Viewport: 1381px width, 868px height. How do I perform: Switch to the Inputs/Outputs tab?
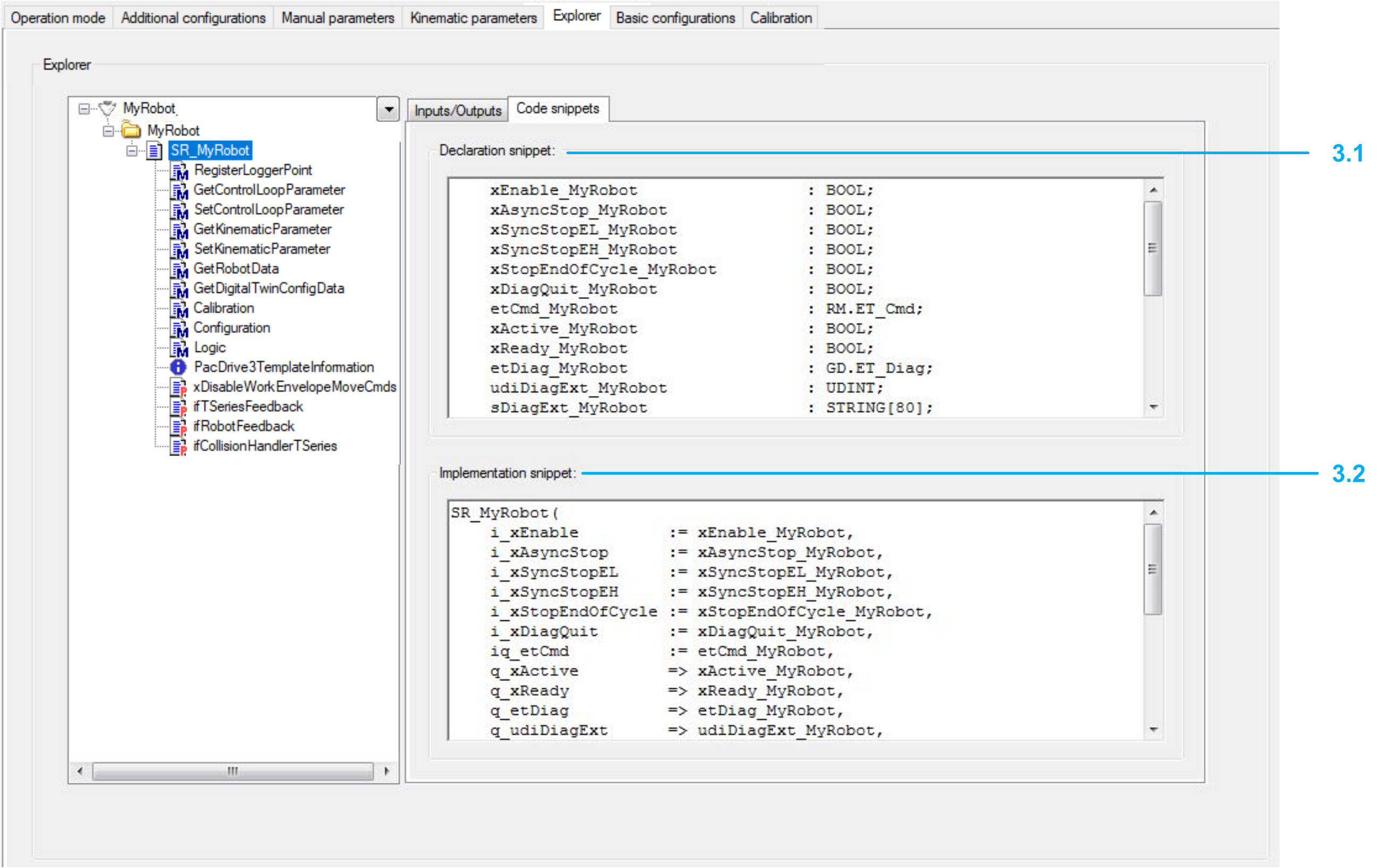[x=457, y=111]
